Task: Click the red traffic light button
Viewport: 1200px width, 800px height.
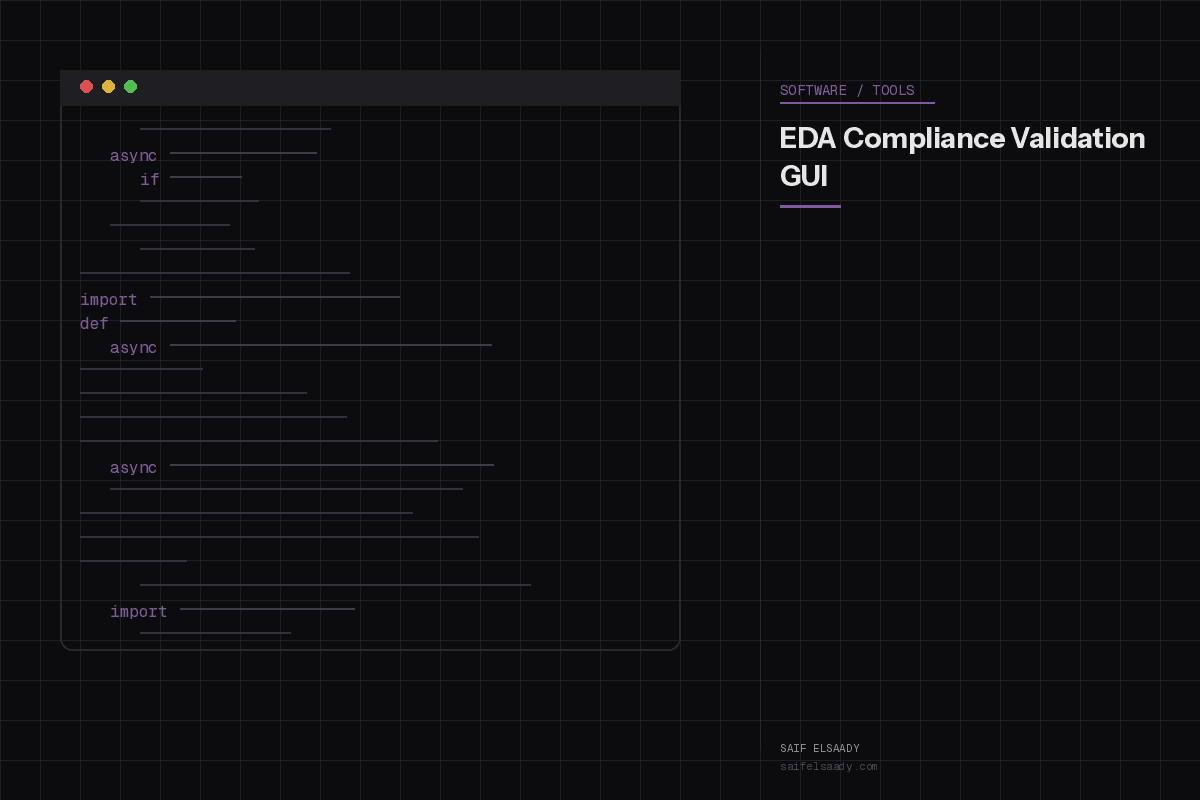Action: pos(87,87)
